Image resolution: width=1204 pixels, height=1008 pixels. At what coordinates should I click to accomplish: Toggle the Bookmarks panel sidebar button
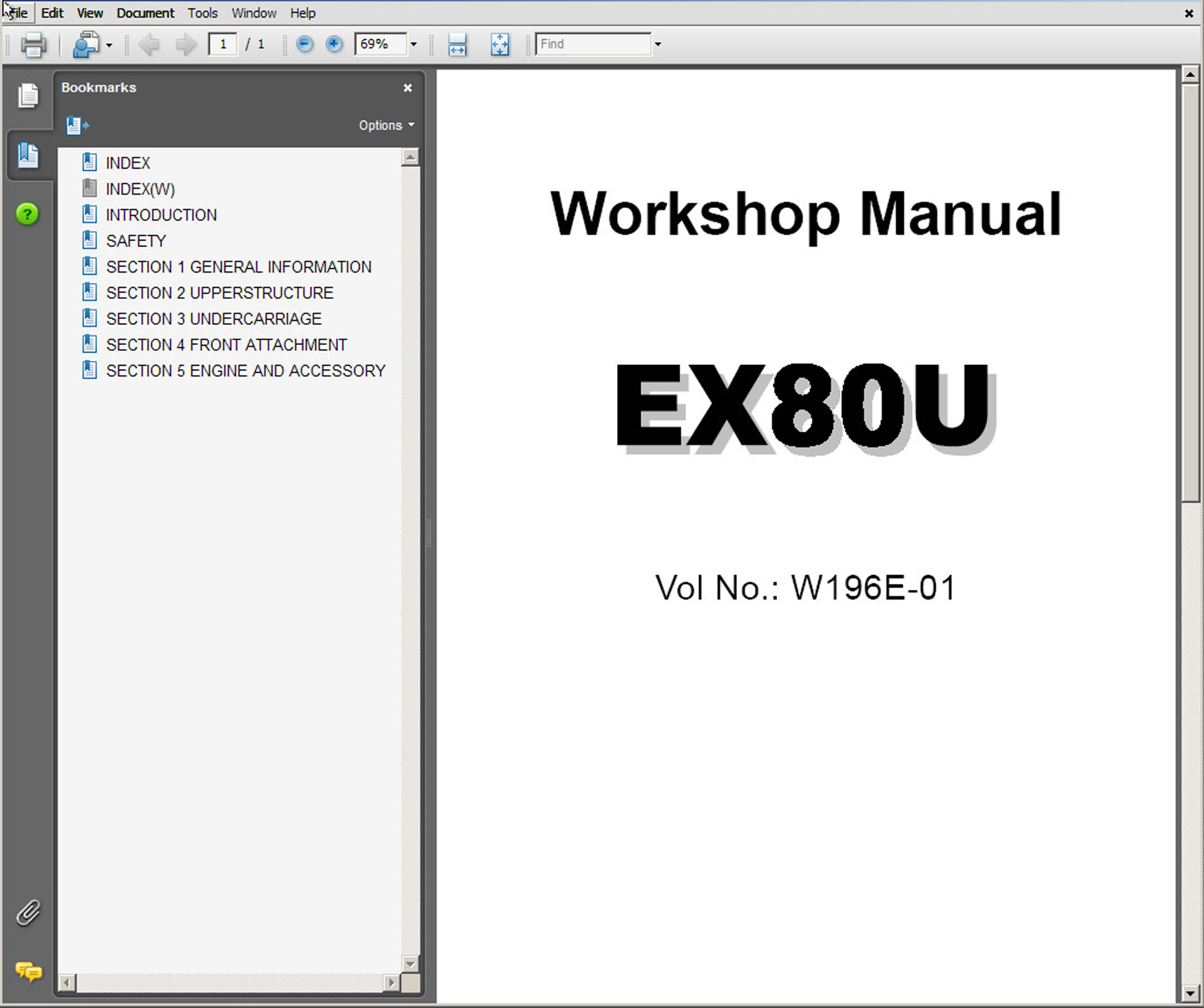point(28,155)
